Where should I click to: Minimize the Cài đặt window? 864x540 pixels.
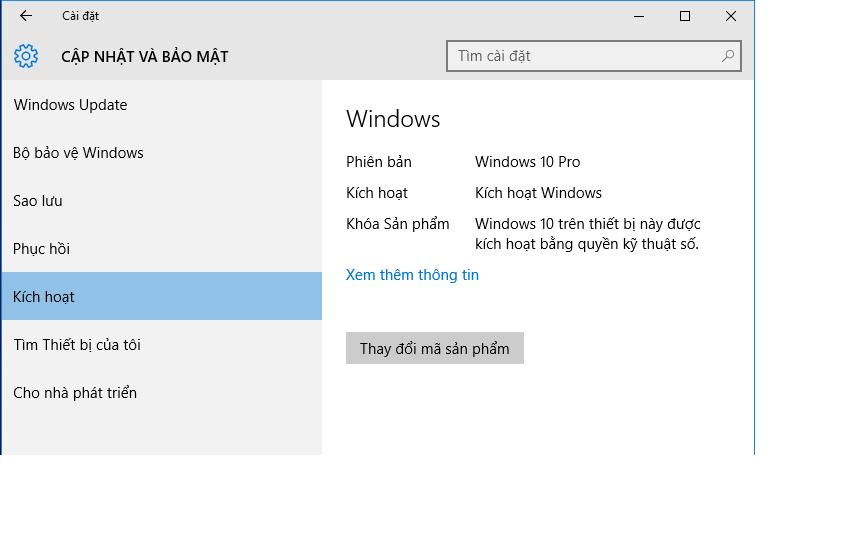point(639,16)
